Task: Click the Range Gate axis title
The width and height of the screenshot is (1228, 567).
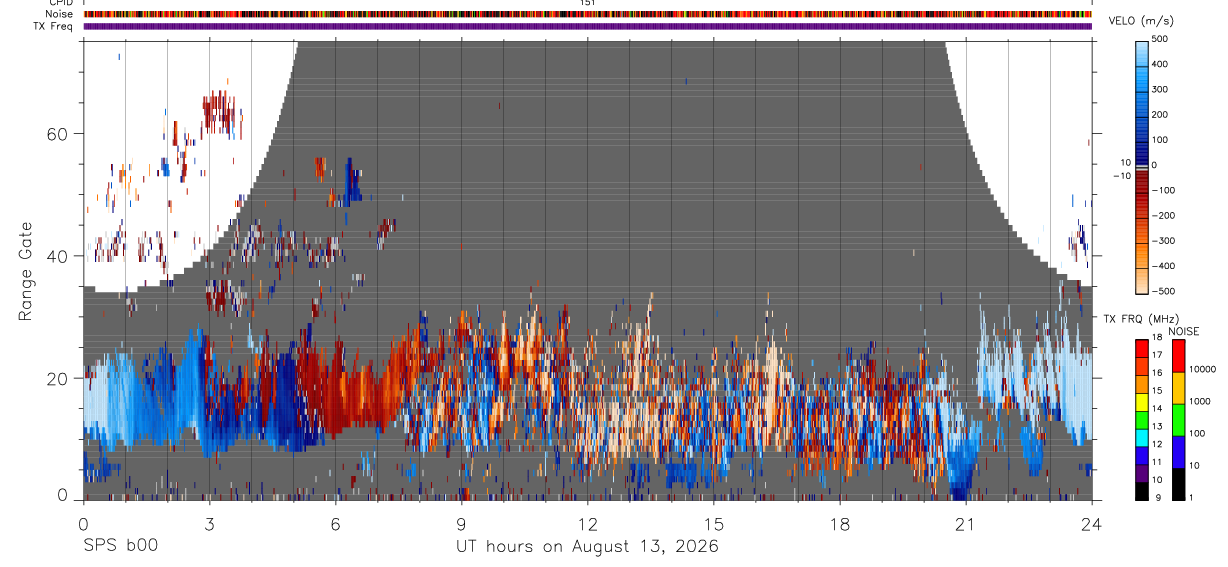Action: click(x=27, y=270)
